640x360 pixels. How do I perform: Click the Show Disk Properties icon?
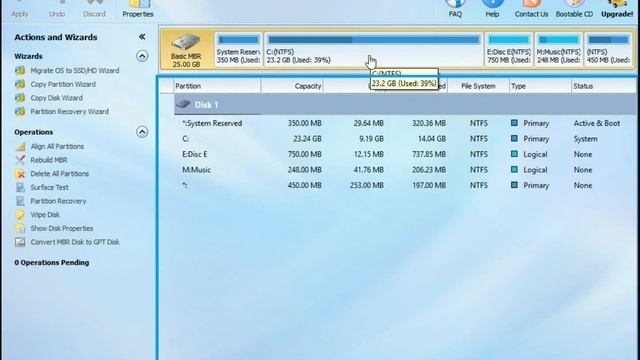tap(20, 229)
